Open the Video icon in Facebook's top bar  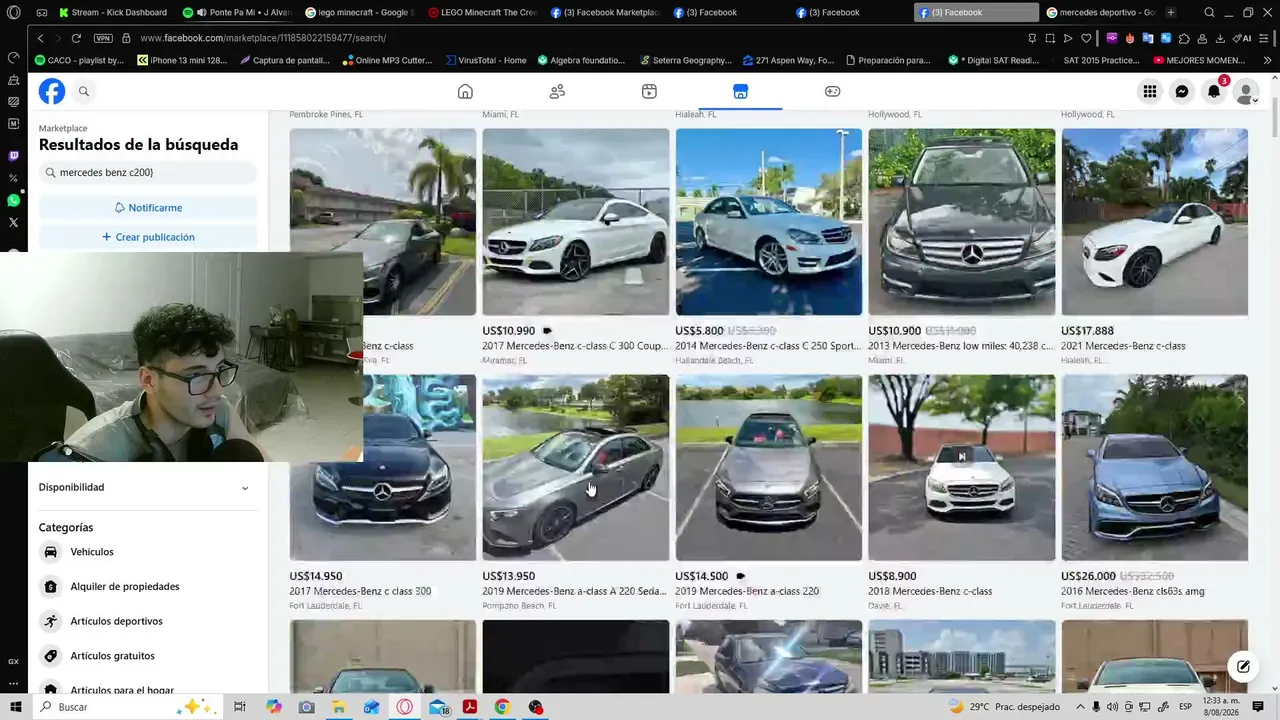click(649, 91)
